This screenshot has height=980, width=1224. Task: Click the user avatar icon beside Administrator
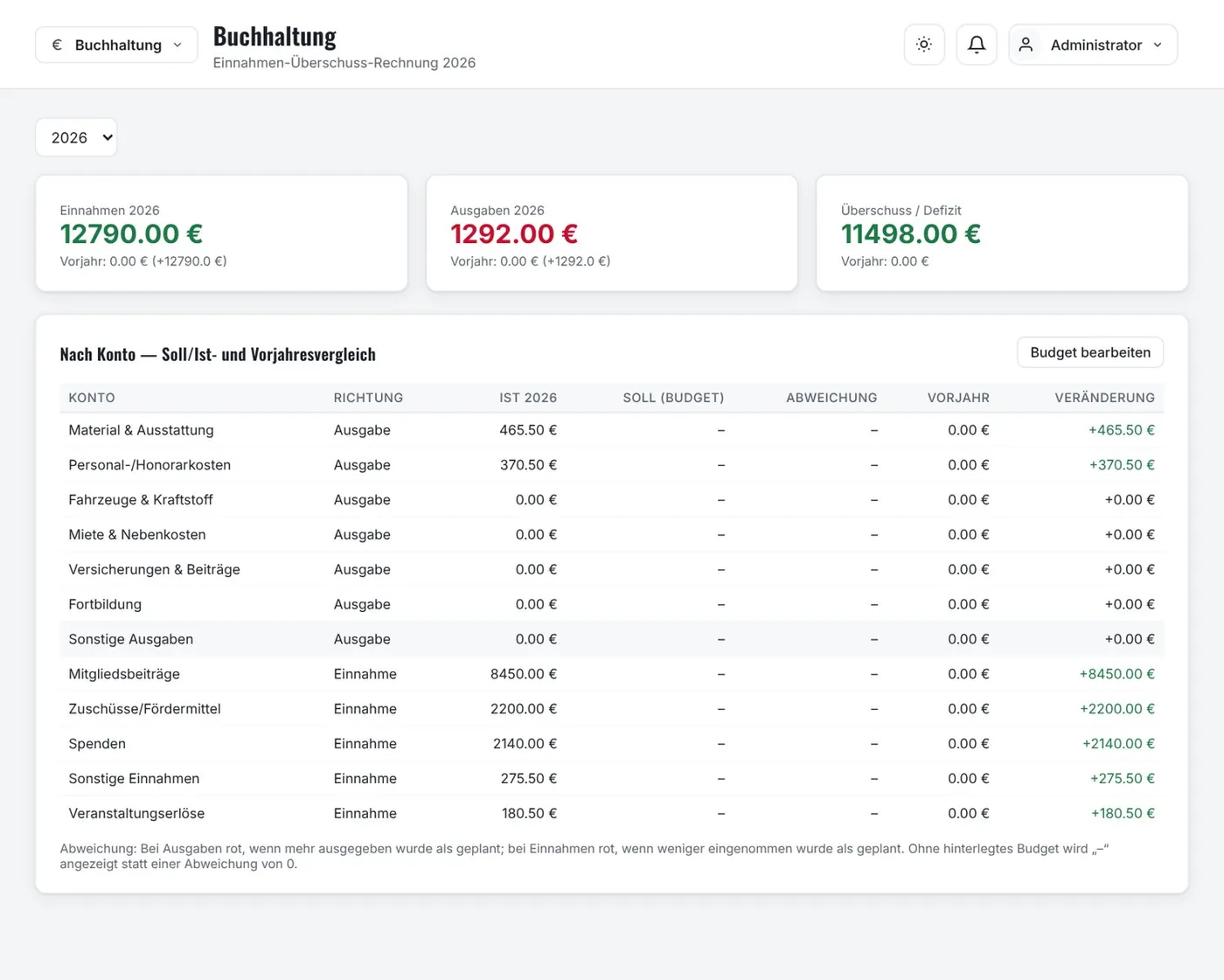tap(1026, 45)
